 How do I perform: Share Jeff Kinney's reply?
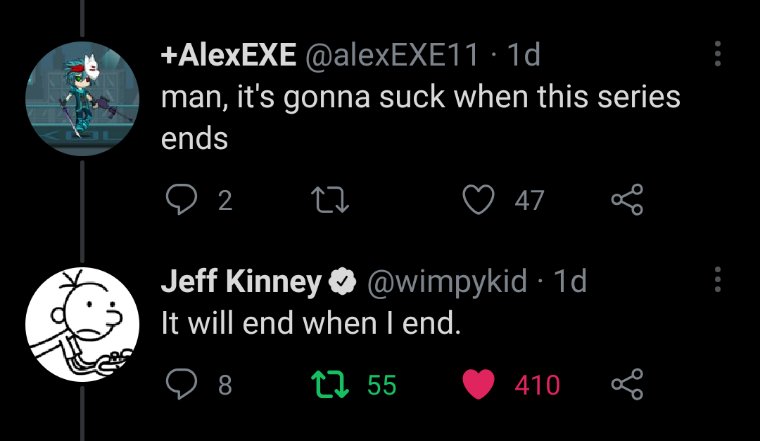[x=626, y=384]
